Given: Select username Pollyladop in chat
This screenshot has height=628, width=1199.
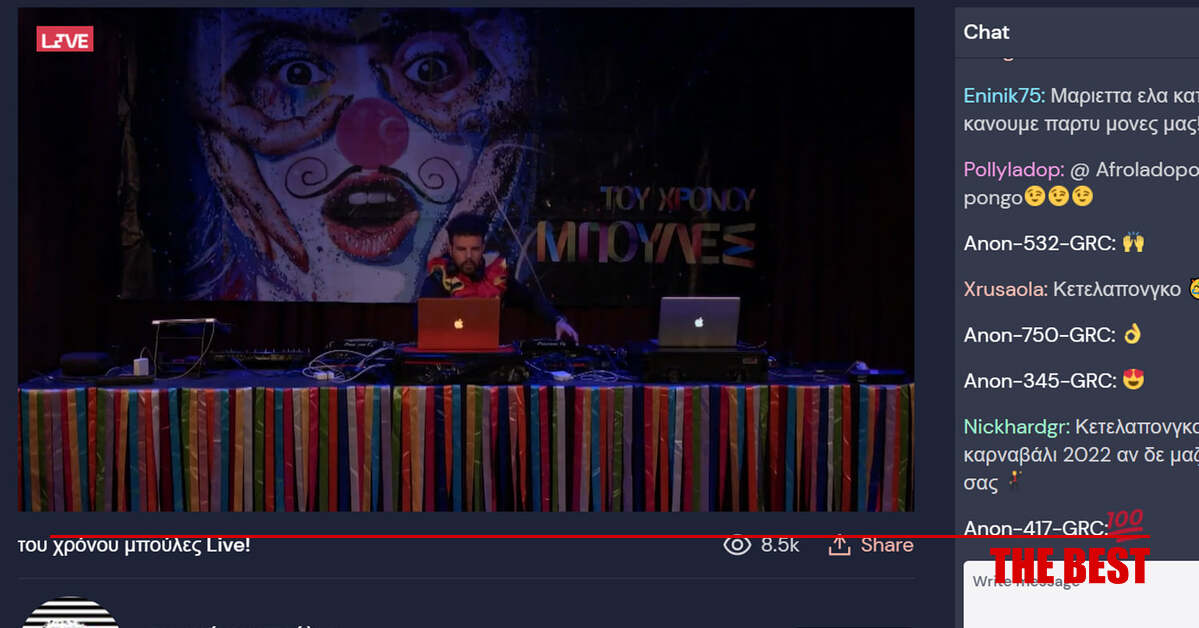Looking at the screenshot, I should coord(1012,169).
